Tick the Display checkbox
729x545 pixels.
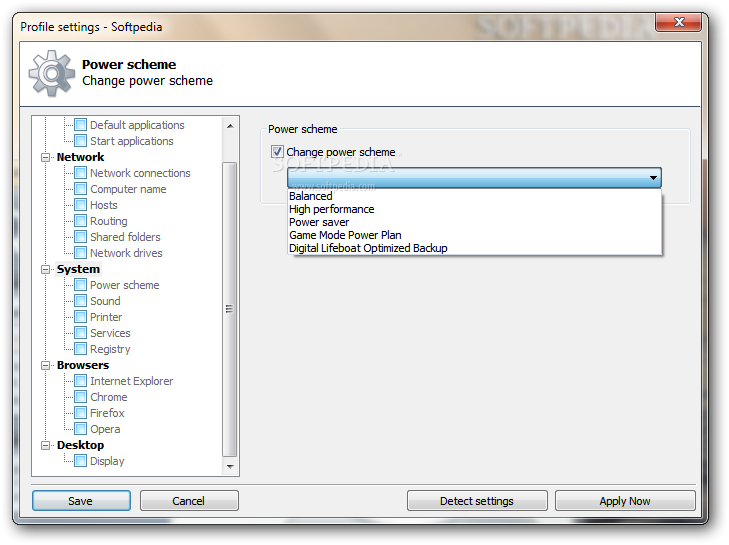click(x=80, y=460)
